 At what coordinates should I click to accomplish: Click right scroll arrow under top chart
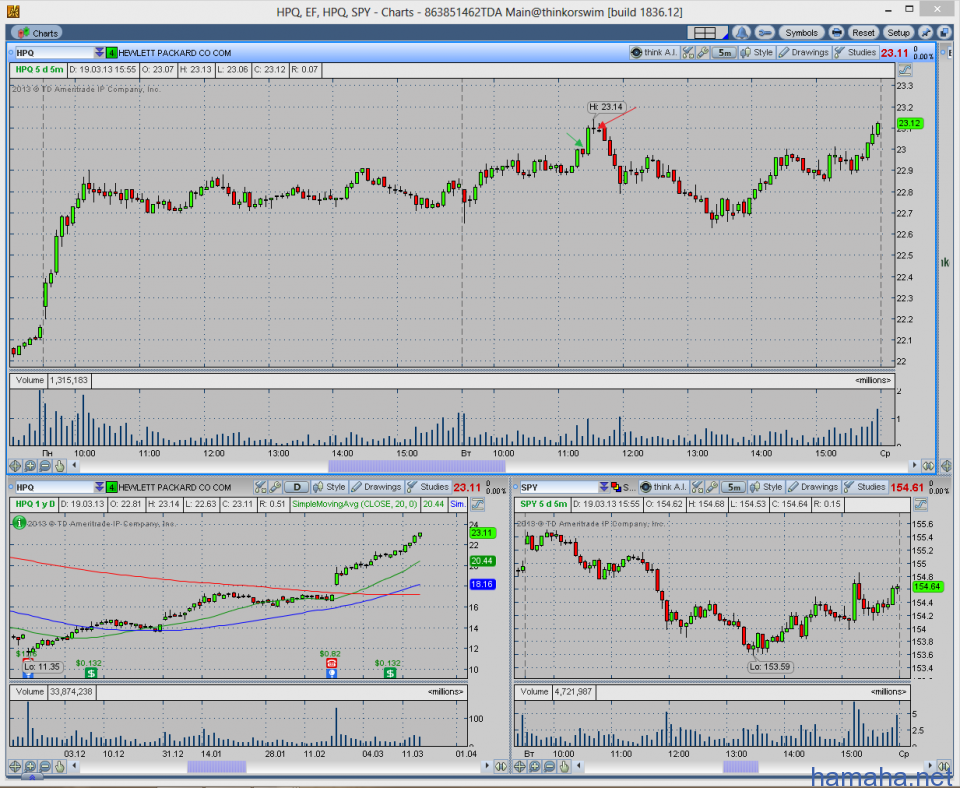[x=915, y=465]
